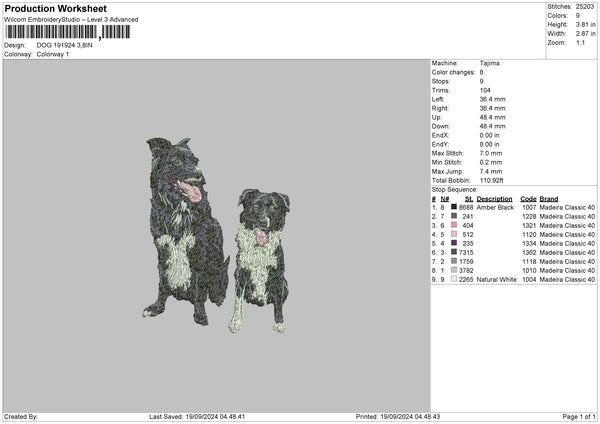This screenshot has height=424, width=600.
Task: Click the 'Stop Sequence:' heading
Action: tap(455, 189)
